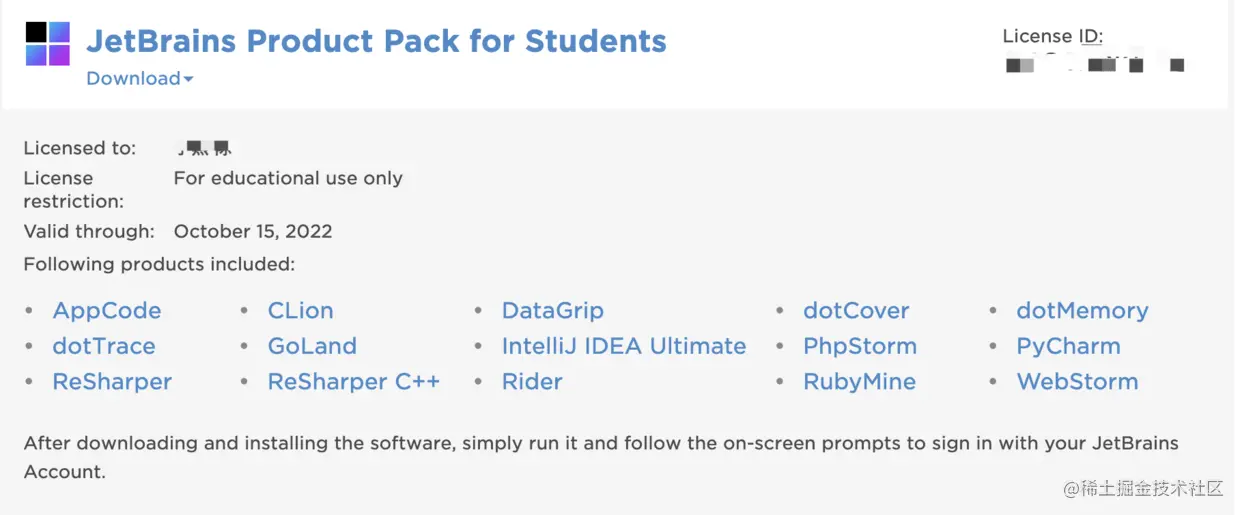Click the CLion link

(300, 311)
